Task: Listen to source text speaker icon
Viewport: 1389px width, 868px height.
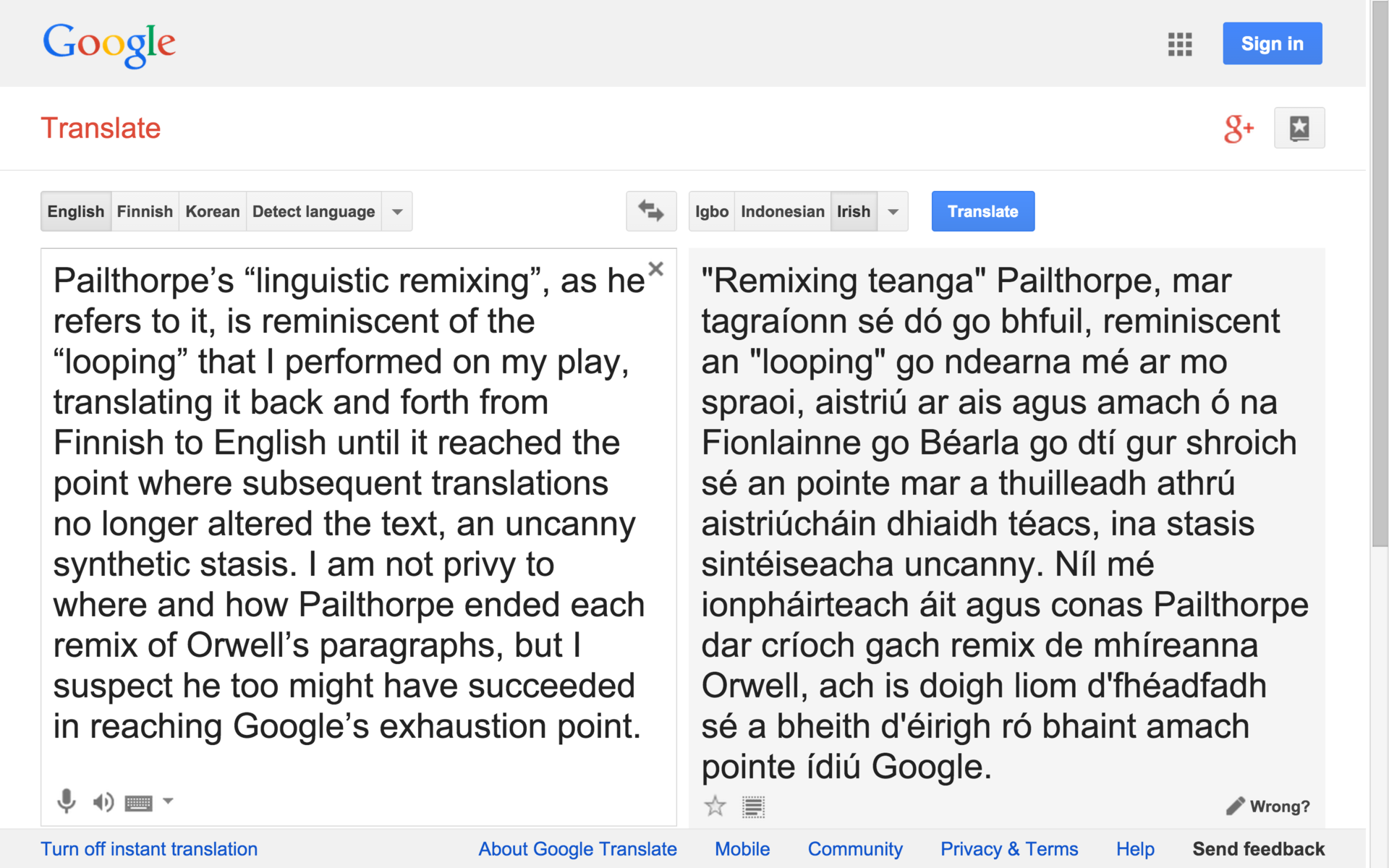Action: 103,801
